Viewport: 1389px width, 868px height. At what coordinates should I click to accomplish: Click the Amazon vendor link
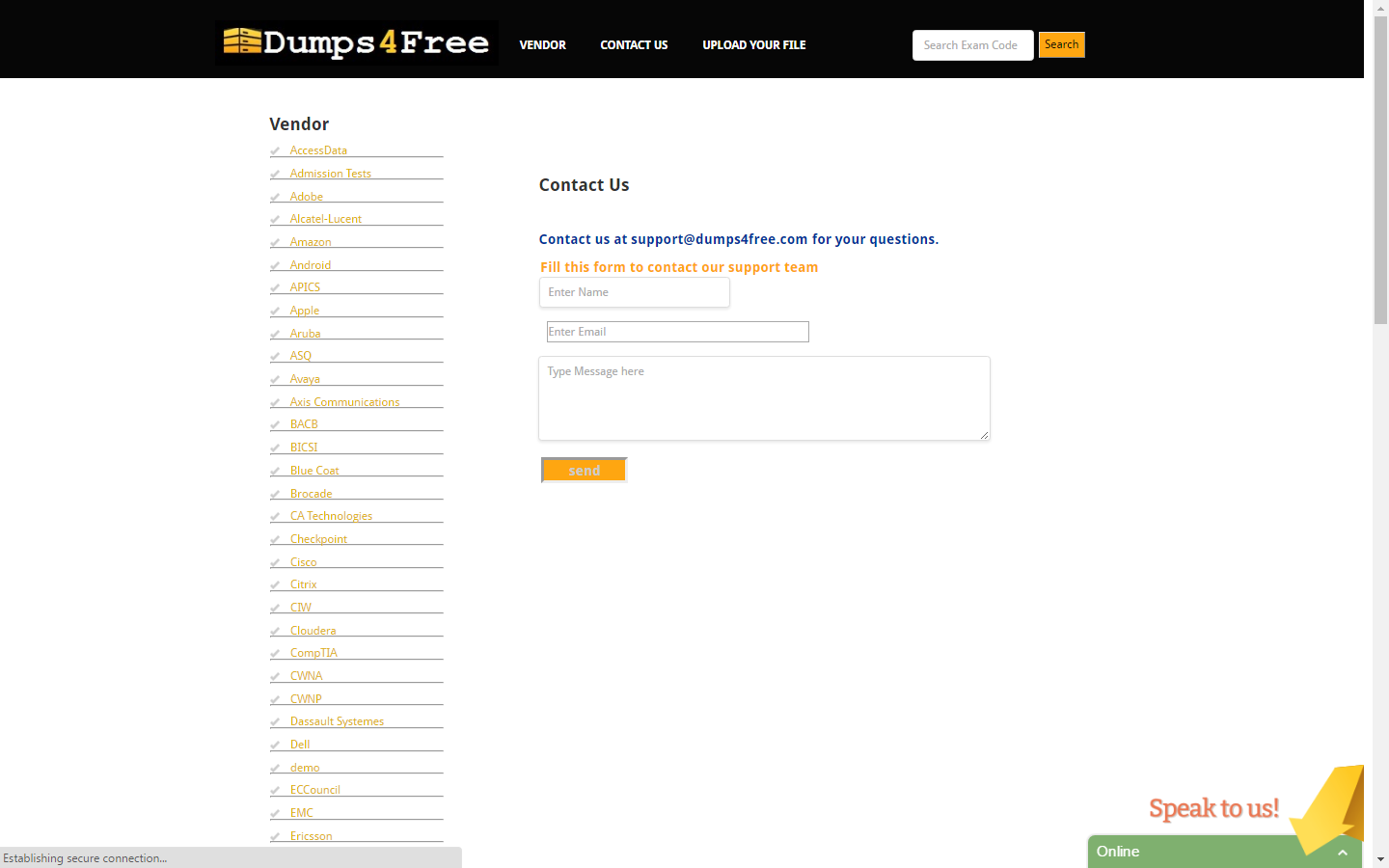(x=311, y=242)
